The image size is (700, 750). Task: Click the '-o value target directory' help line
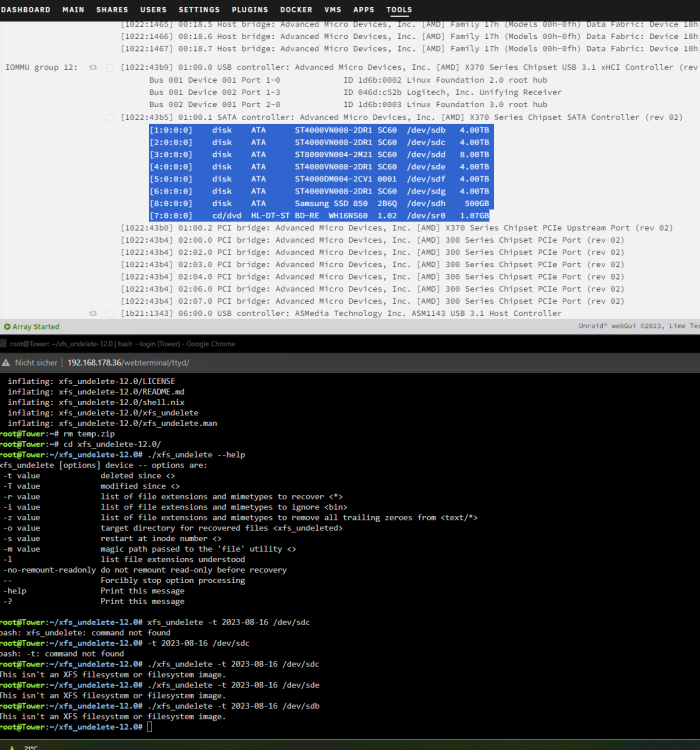tap(173, 528)
